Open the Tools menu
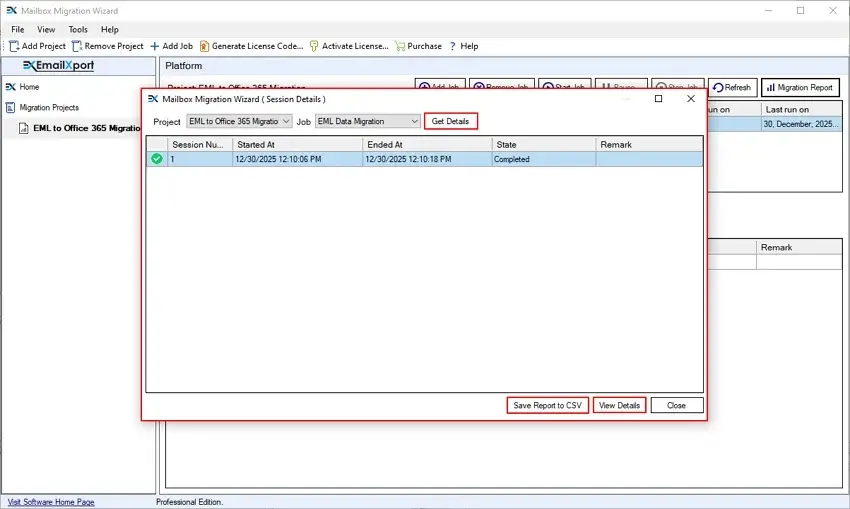This screenshot has height=509, width=850. (x=78, y=29)
